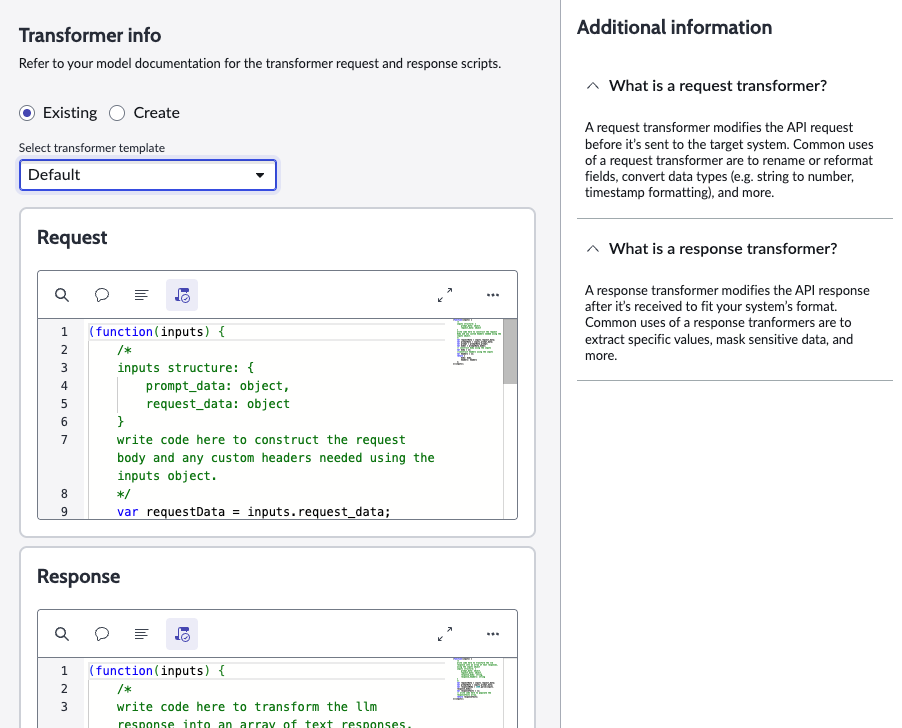Screen dimensions: 902x728
Task: Toggle comment in the Response editor
Action: 102,634
